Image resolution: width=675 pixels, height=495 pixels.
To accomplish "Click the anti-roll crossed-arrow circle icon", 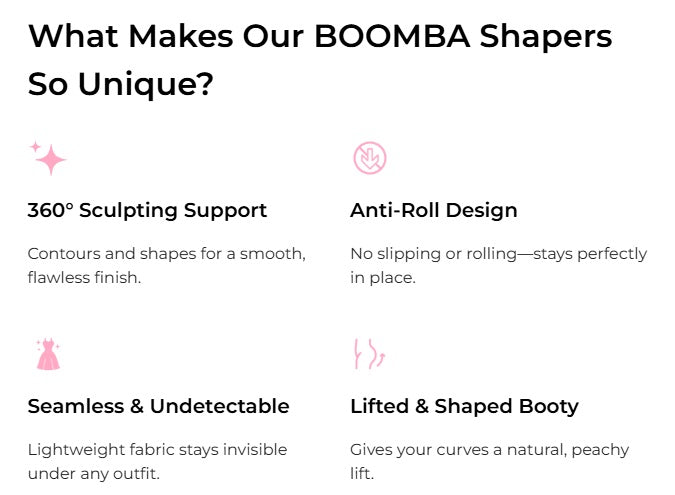I will click(x=369, y=158).
